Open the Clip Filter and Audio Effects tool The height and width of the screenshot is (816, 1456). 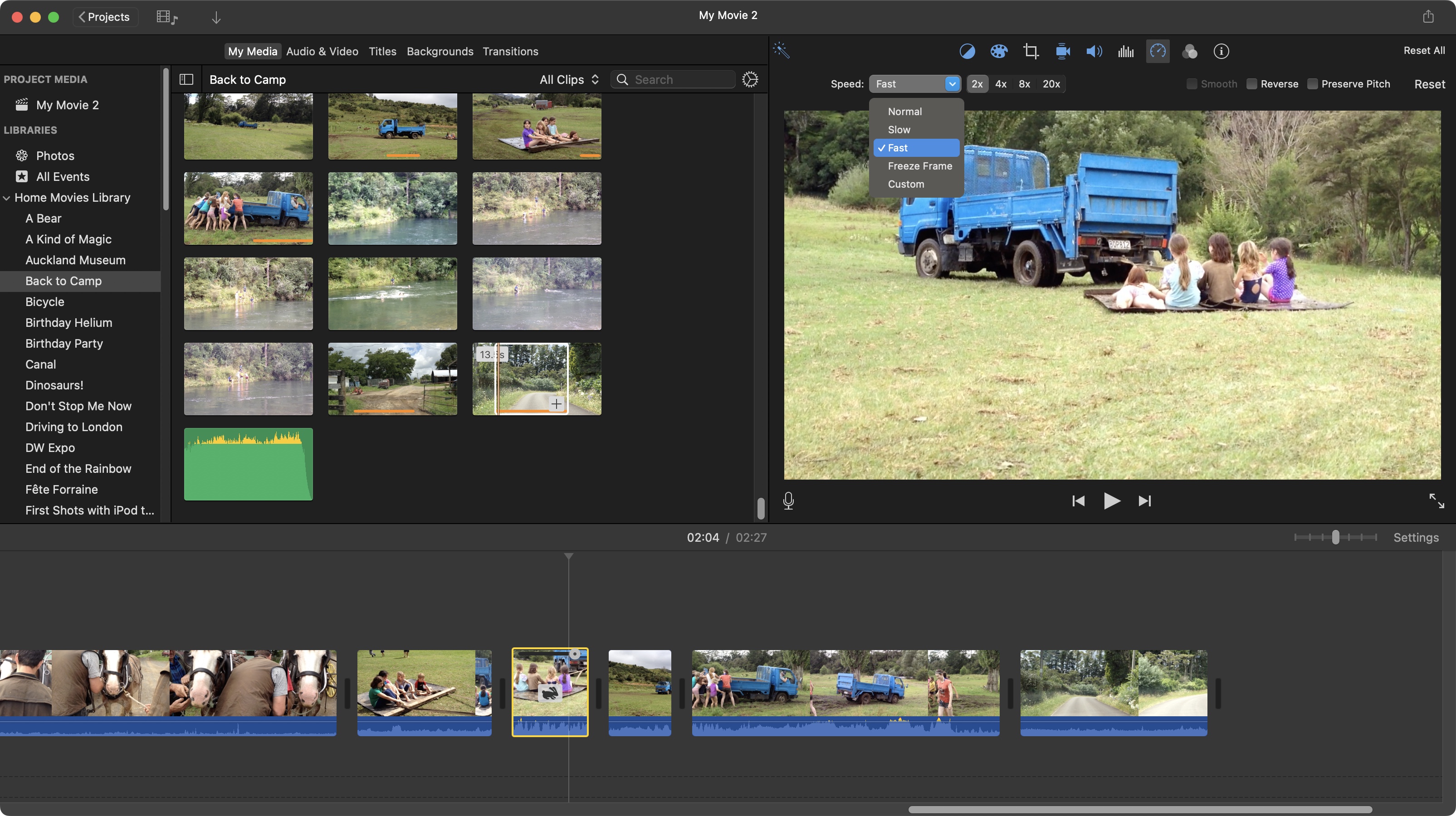pos(1190,51)
